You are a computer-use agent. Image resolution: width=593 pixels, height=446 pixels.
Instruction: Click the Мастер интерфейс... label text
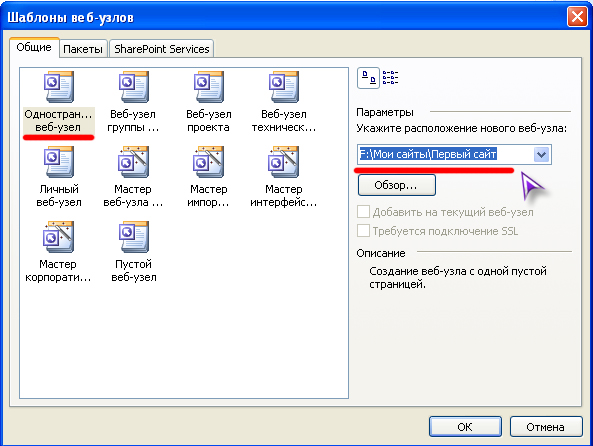tap(284, 196)
